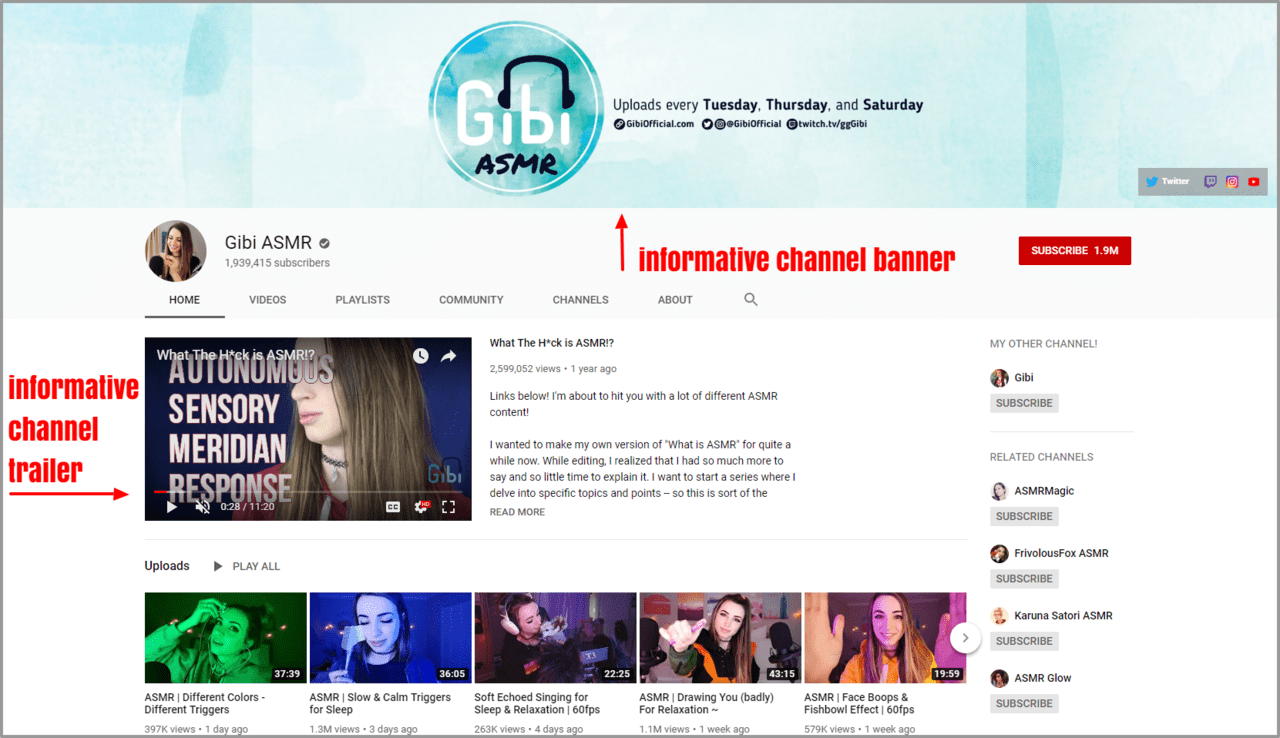Show next uploads with right chevron
This screenshot has width=1280, height=738.
coord(965,637)
